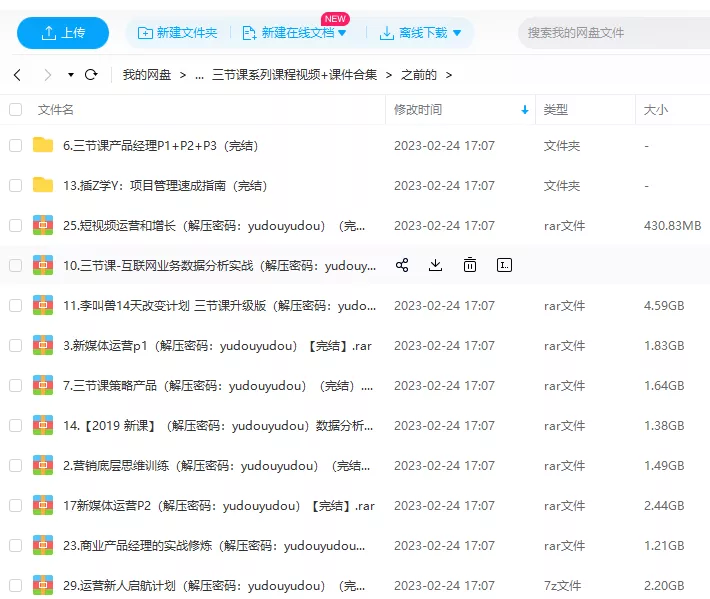
Task: Sort by the 大小 column header
Action: 655,109
